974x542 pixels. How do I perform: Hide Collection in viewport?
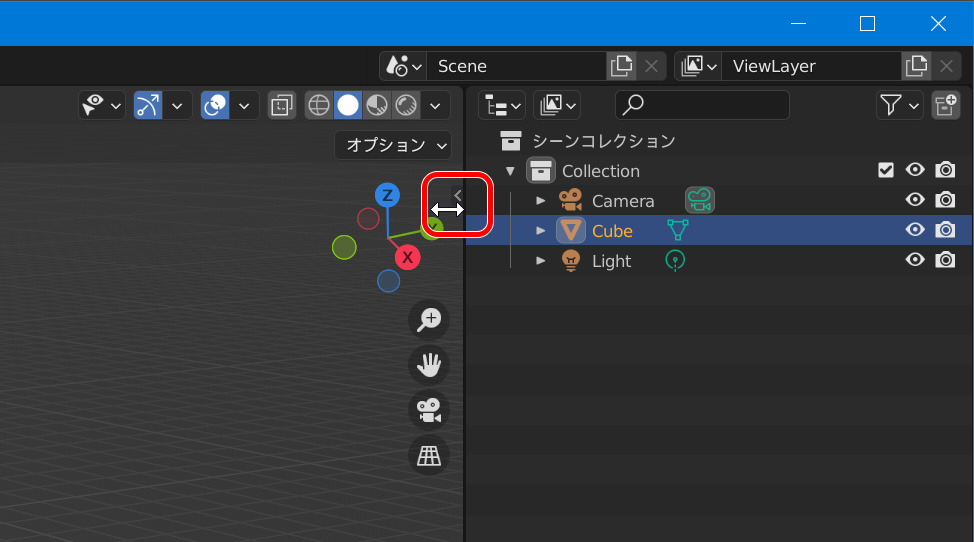pos(915,169)
